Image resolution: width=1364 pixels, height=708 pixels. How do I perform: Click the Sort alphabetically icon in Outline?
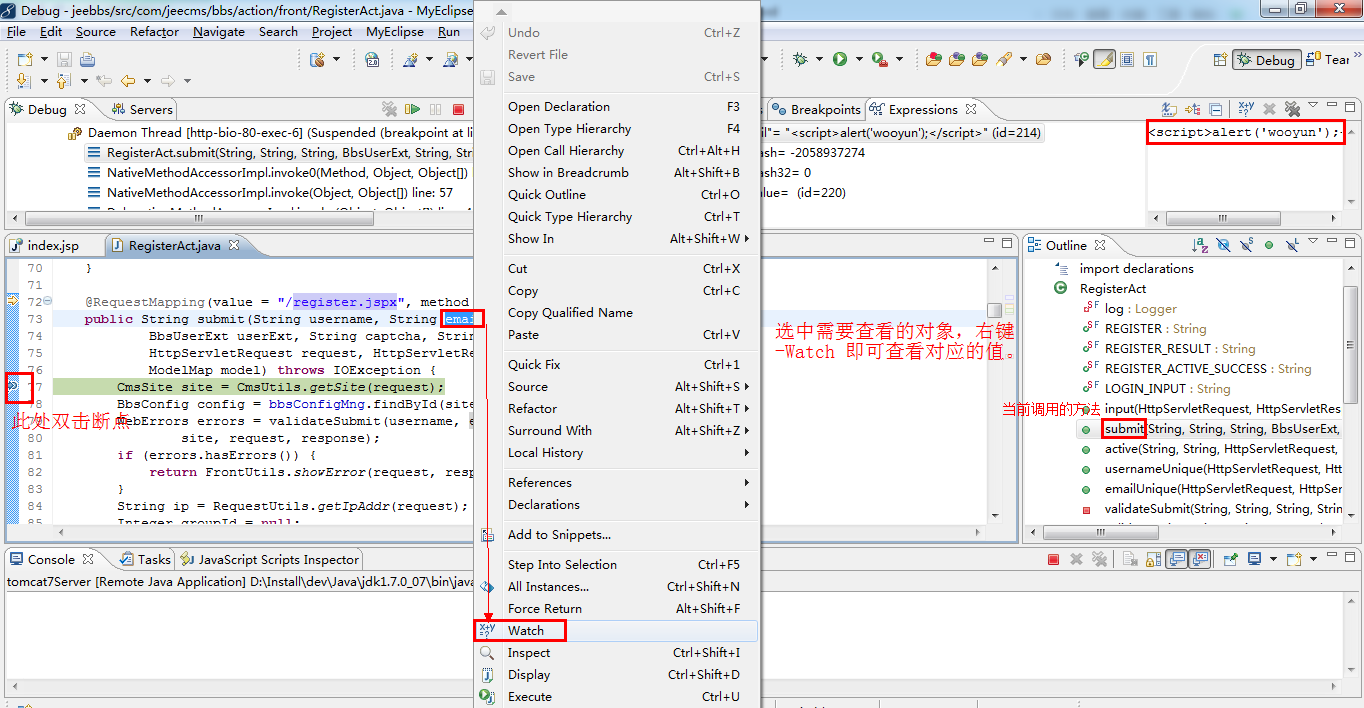point(1200,245)
